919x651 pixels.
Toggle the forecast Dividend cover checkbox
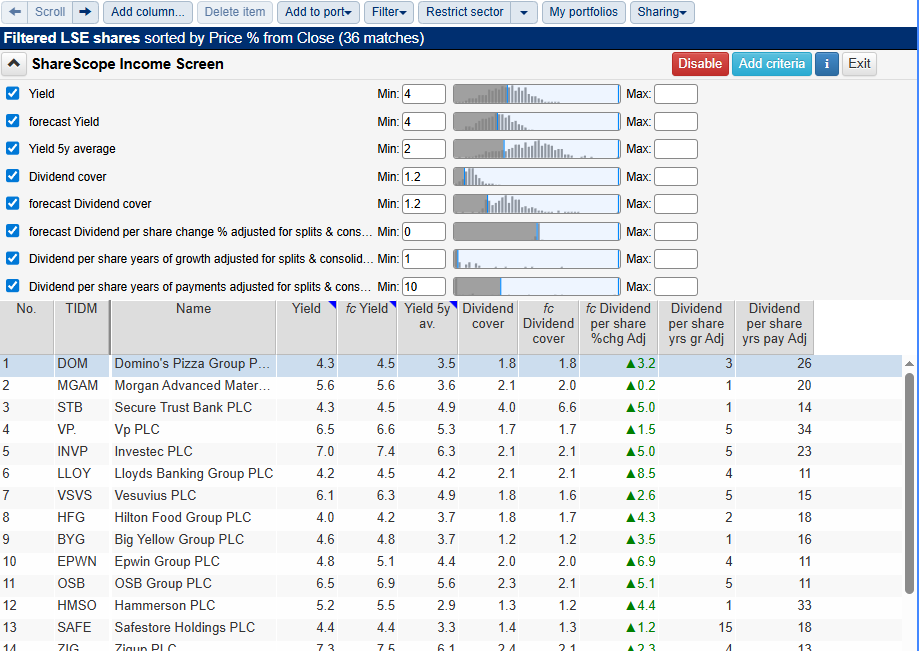pyautogui.click(x=12, y=204)
